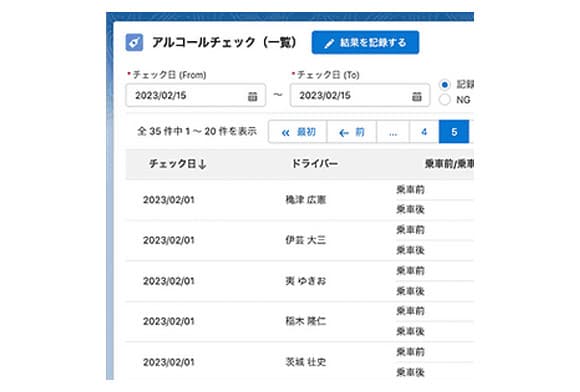Image resolution: width=580 pixels, height=392 pixels.
Task: Click the 乗車前/乗車後 column header
Action: pyautogui.click(x=449, y=163)
